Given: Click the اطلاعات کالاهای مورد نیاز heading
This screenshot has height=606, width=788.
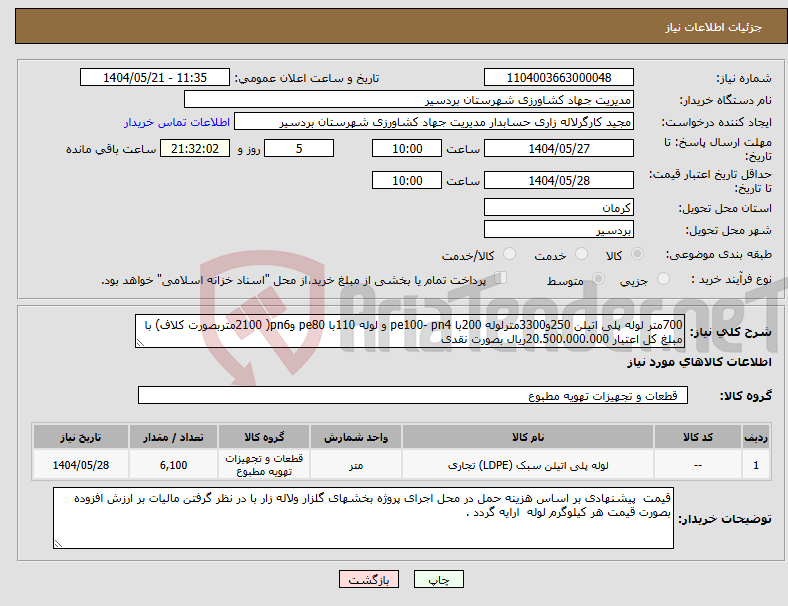Looking at the screenshot, I should 699,362.
